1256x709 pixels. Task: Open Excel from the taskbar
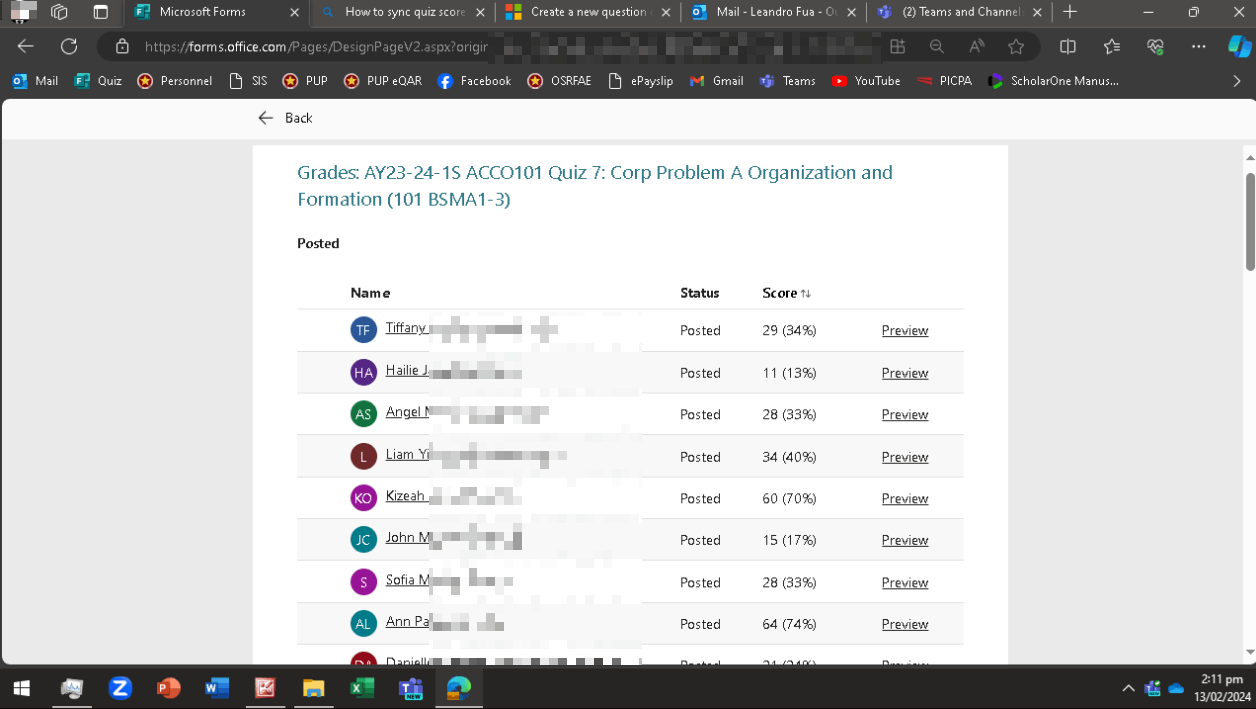(x=362, y=688)
